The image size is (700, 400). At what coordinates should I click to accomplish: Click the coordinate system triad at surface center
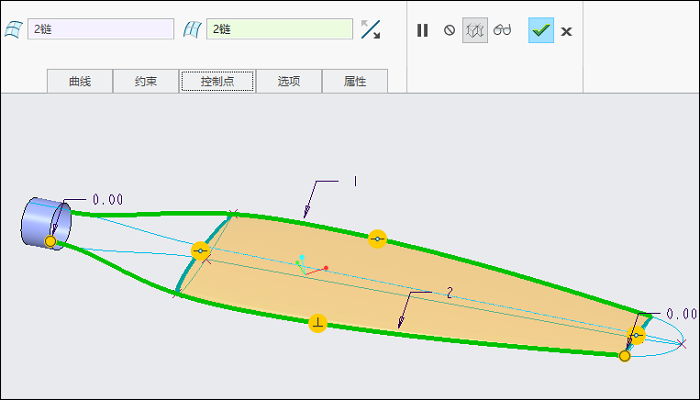(x=311, y=265)
